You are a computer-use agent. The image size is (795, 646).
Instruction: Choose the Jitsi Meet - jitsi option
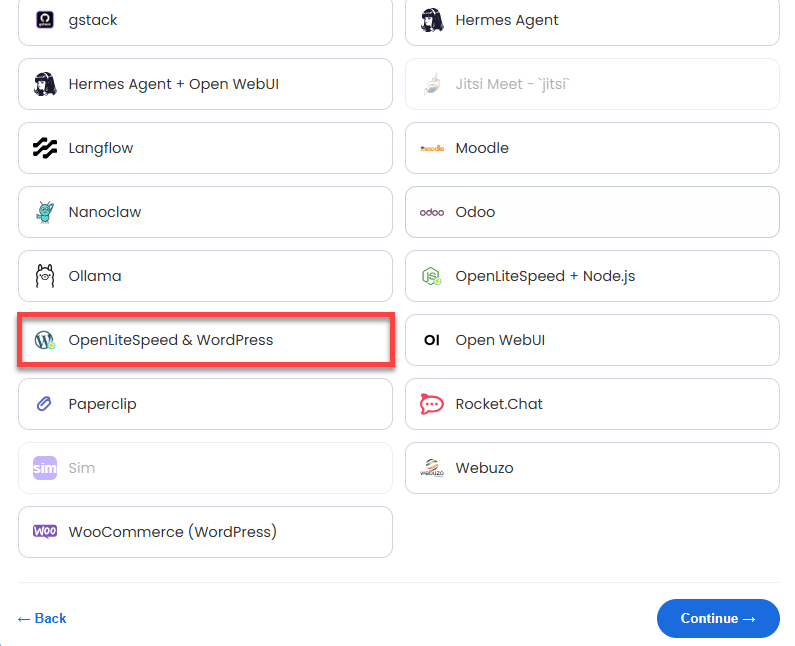click(x=592, y=84)
